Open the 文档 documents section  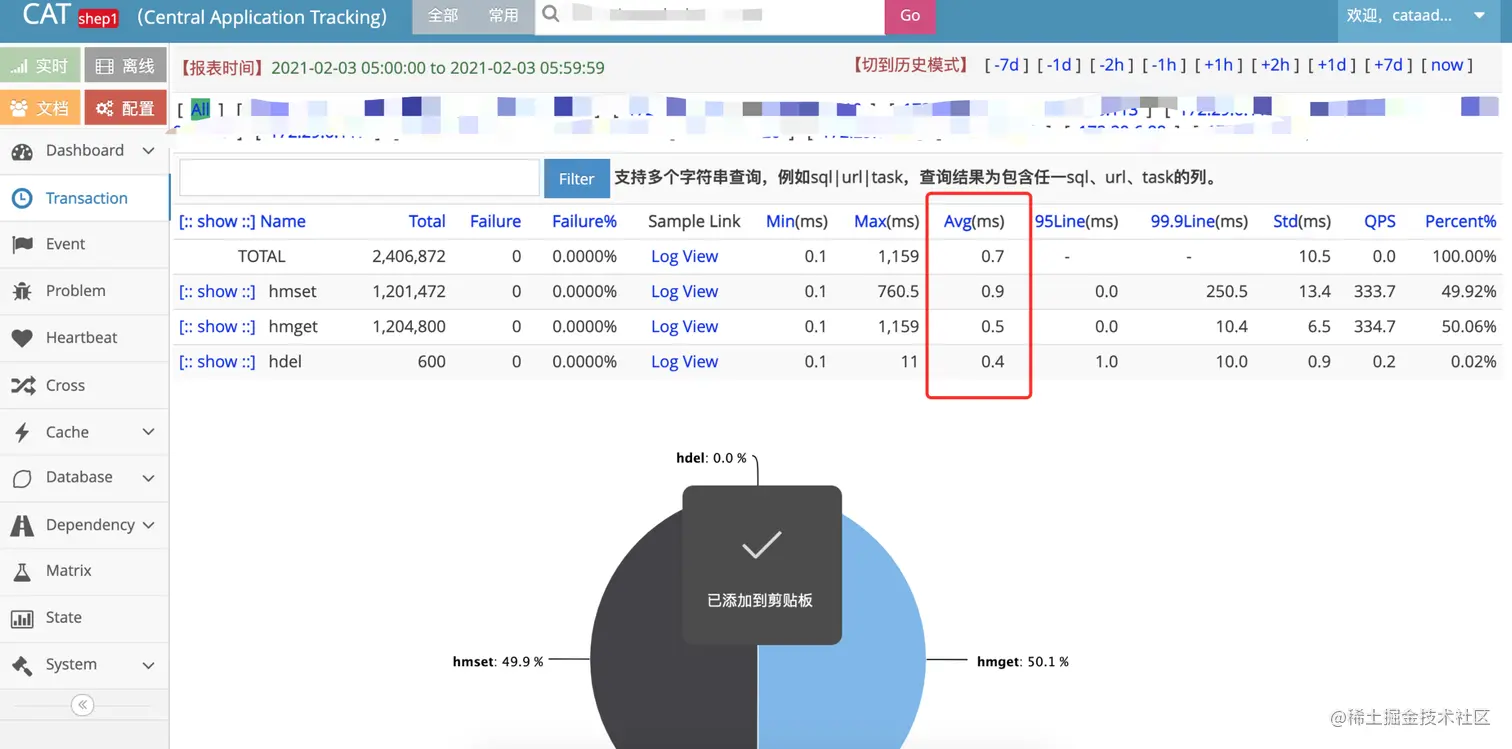(x=40, y=108)
